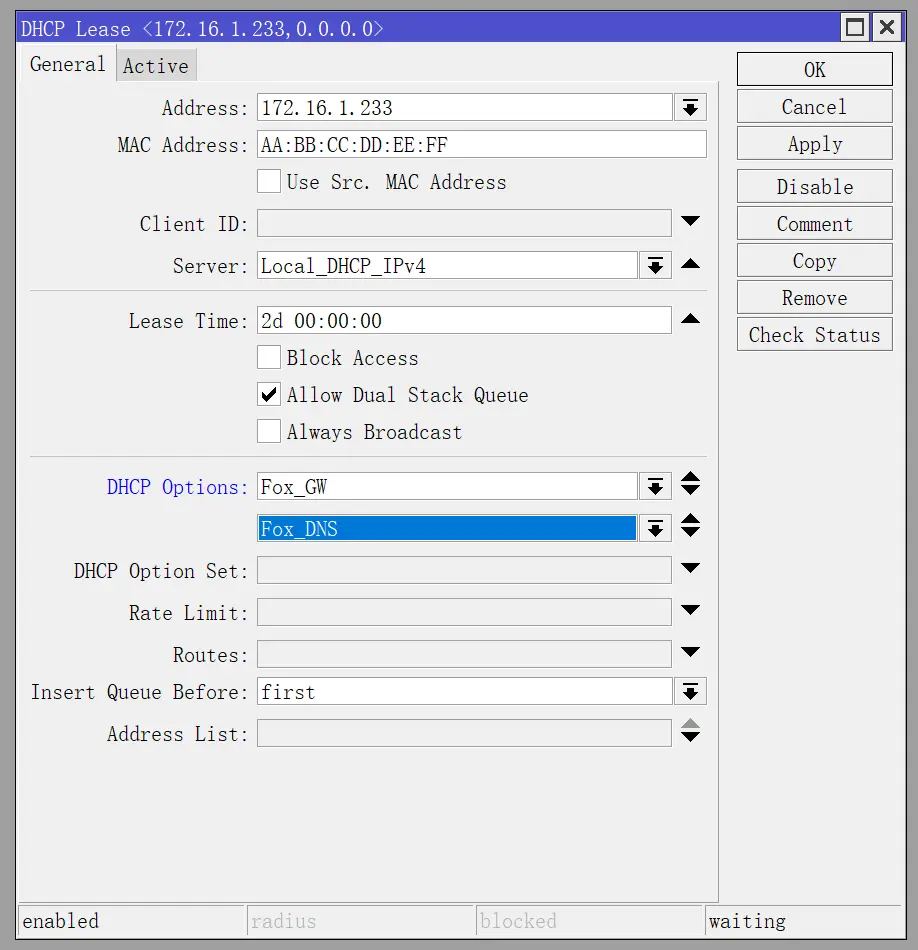This screenshot has width=918, height=950.
Task: Close the DHCP Lease window
Action: (x=886, y=27)
